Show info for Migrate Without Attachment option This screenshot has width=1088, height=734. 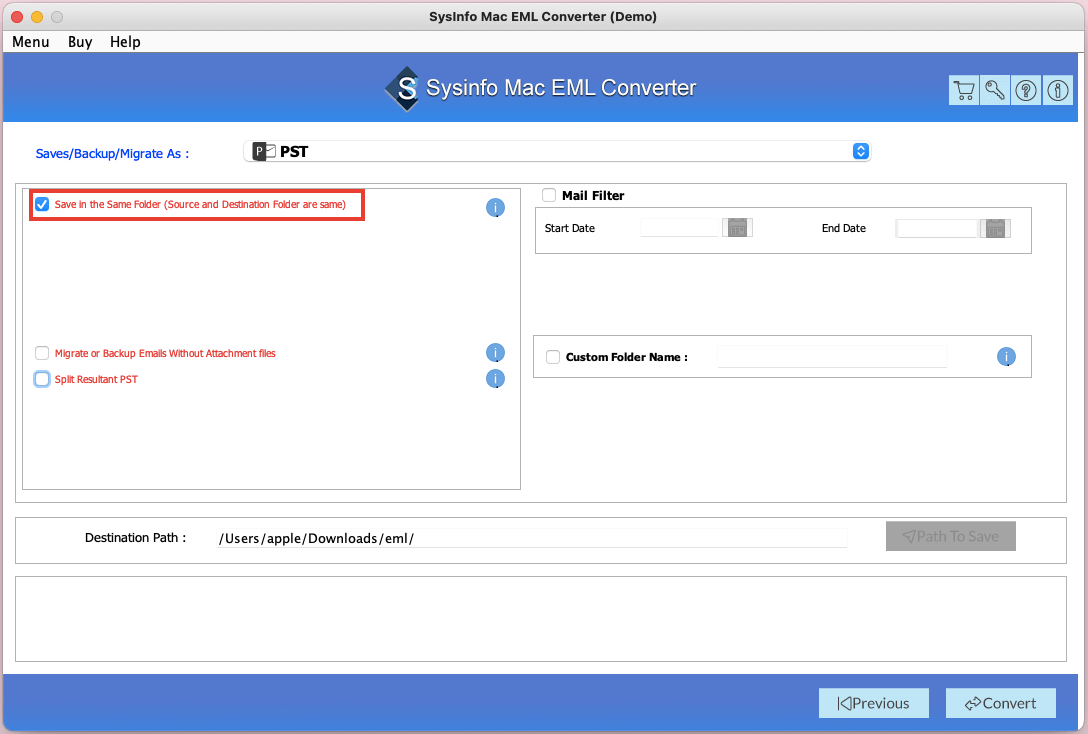[495, 352]
